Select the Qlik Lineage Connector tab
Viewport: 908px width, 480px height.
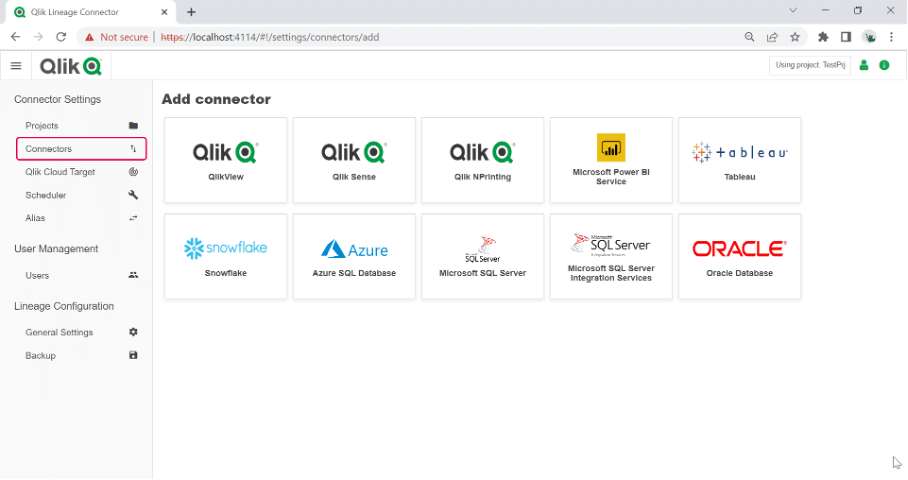point(91,12)
